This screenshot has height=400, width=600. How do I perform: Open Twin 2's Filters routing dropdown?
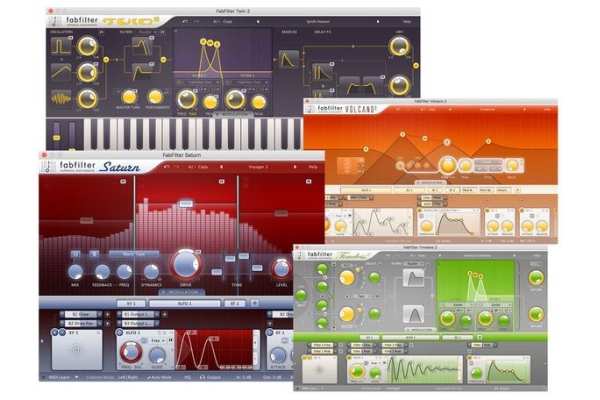pos(146,32)
